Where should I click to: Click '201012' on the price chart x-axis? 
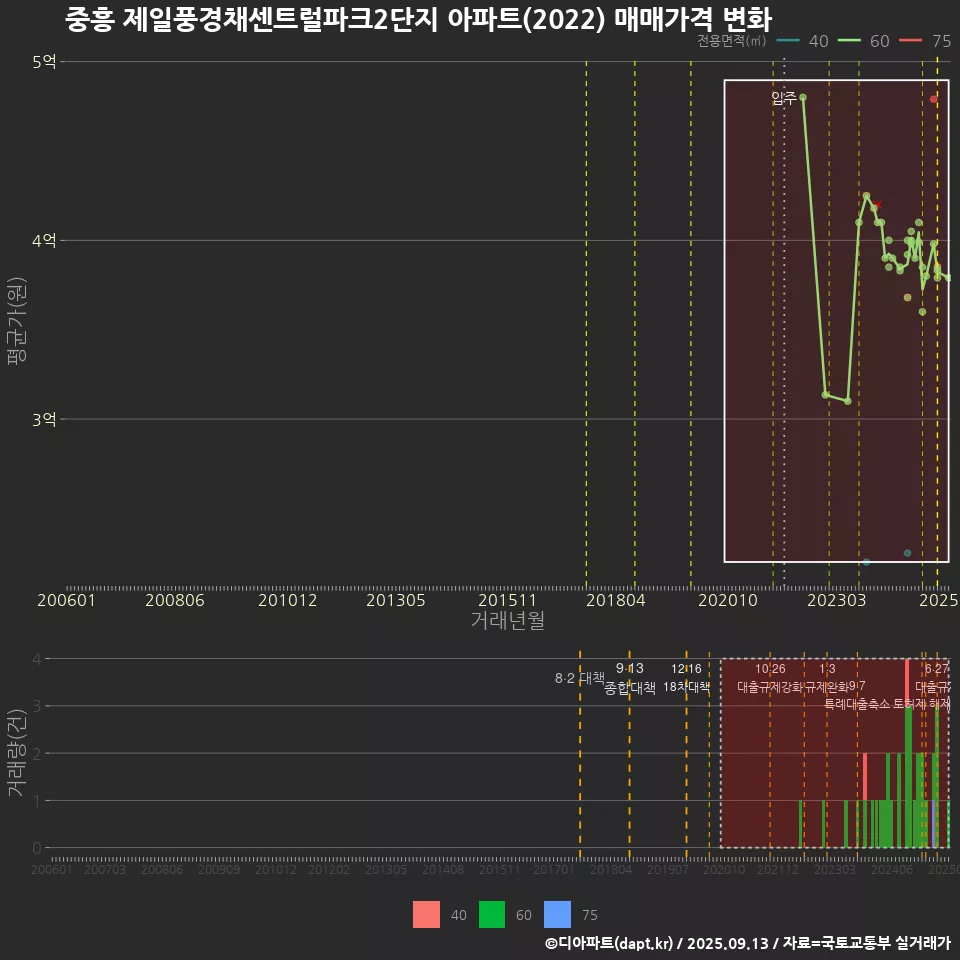coord(288,600)
